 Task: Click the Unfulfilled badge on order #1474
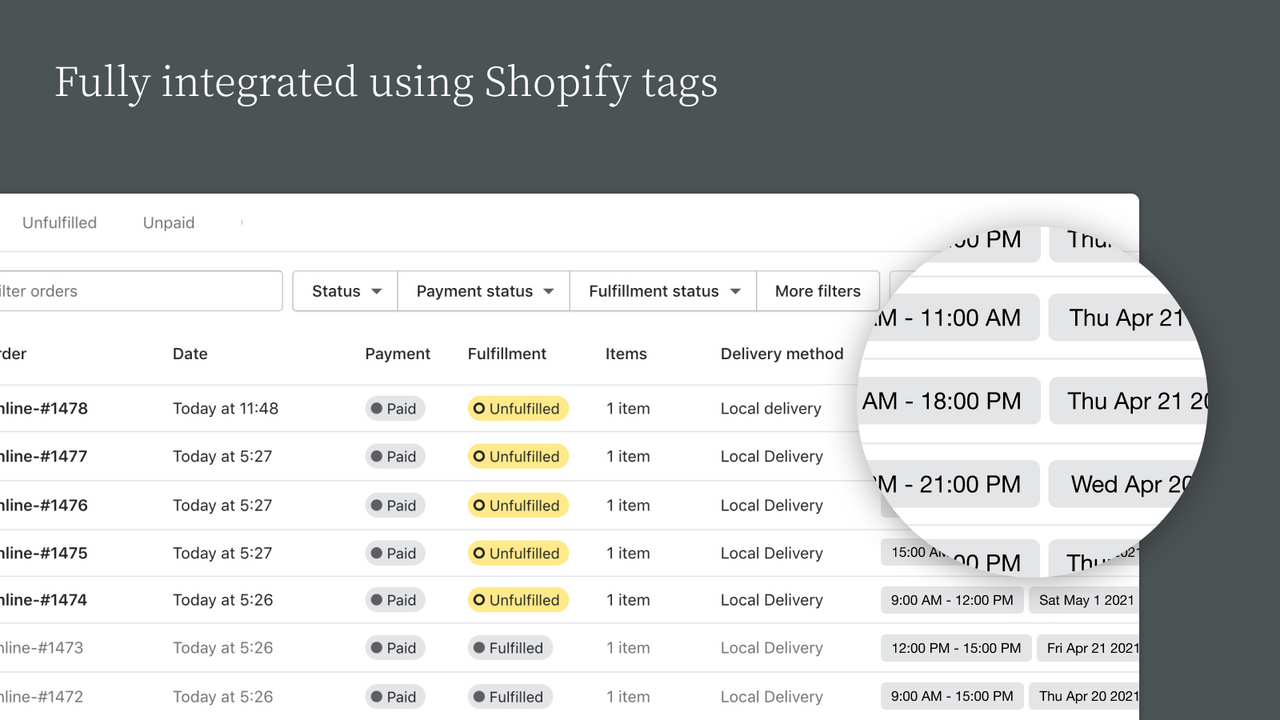pyautogui.click(x=517, y=600)
